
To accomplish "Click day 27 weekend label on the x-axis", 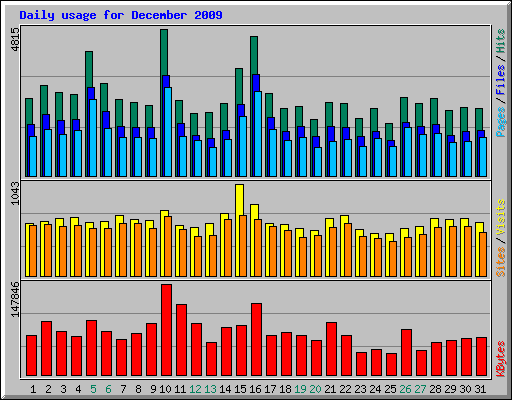I will (420, 389).
